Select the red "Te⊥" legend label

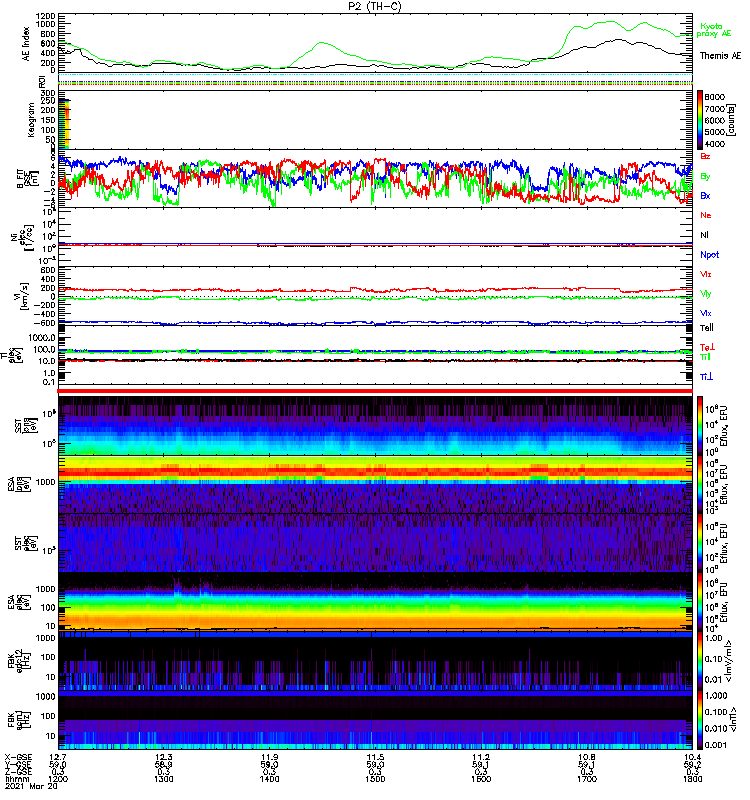click(x=707, y=347)
